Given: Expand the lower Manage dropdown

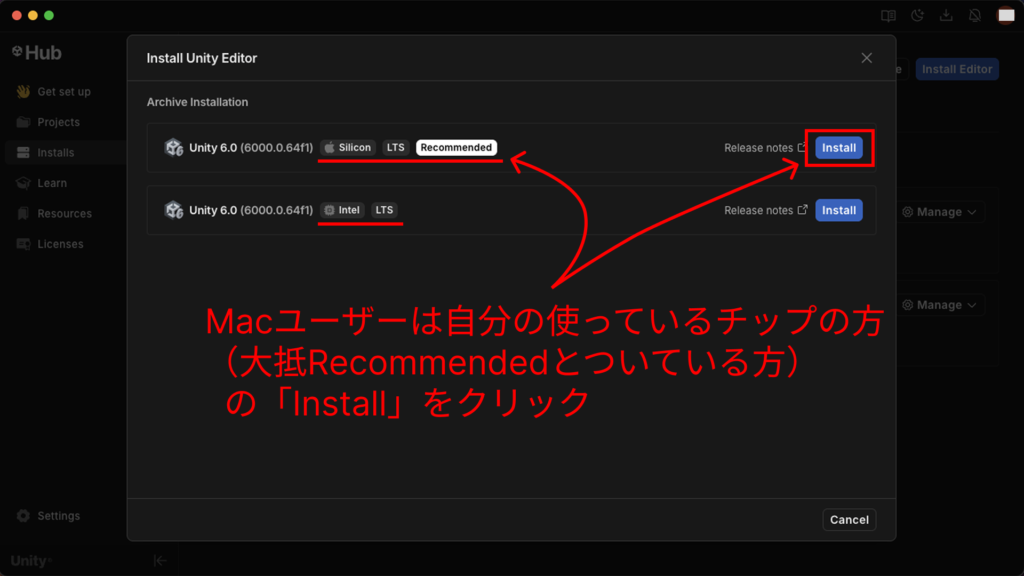Looking at the screenshot, I should (940, 305).
